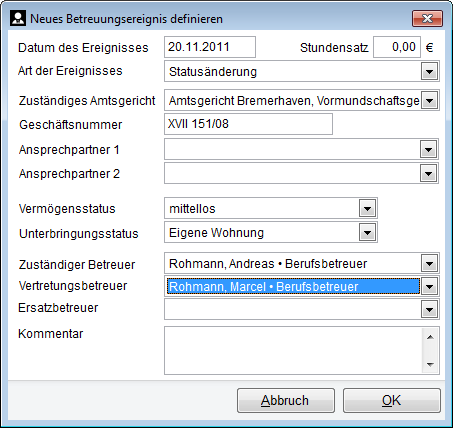
Task: Confirm the dialog with the OK button
Action: pos(392,400)
